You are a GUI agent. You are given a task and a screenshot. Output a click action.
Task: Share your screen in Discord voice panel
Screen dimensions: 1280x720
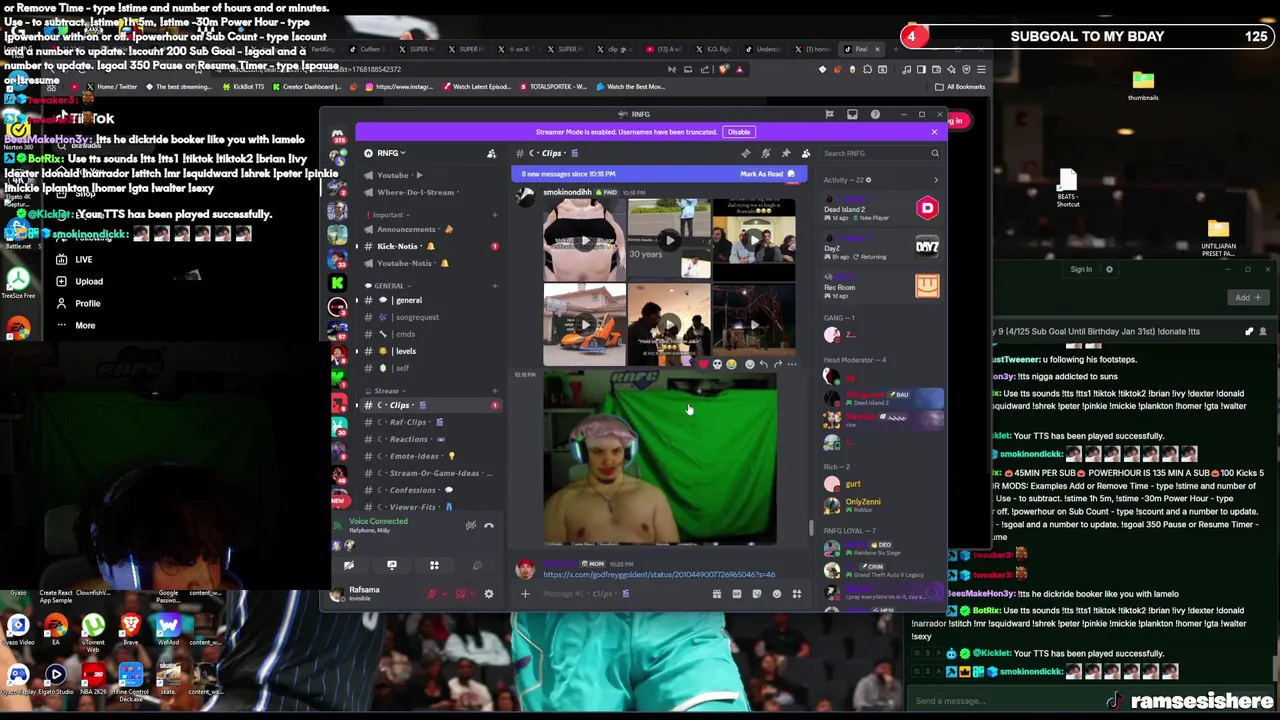392,565
